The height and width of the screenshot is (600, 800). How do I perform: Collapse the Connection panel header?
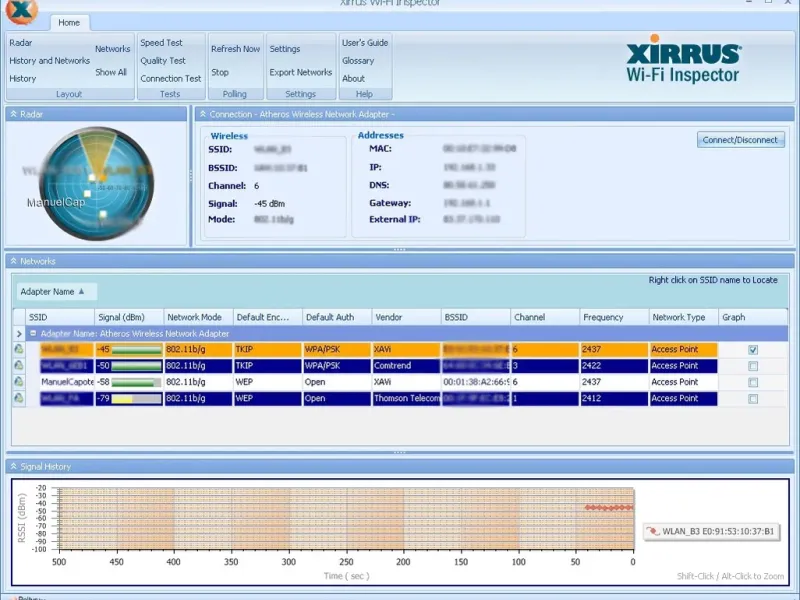[203, 114]
